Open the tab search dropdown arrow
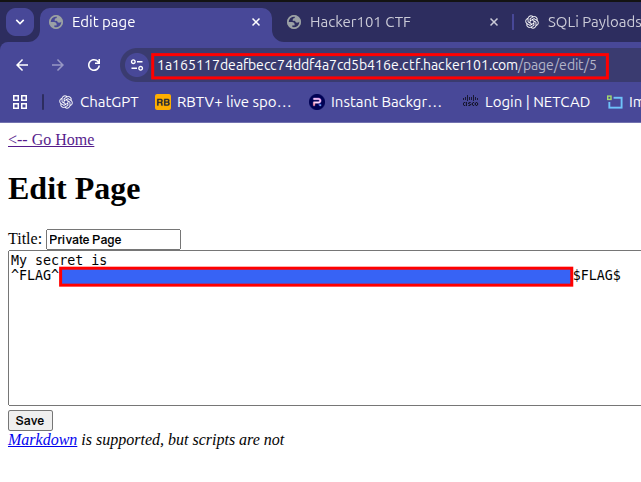641x482 pixels. [20, 22]
